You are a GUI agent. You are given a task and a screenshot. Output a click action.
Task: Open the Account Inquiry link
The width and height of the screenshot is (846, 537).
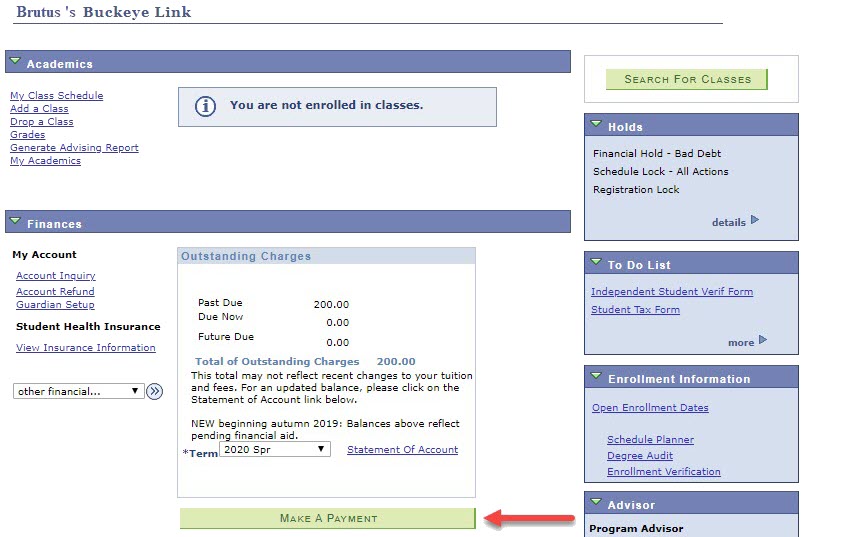coord(56,276)
